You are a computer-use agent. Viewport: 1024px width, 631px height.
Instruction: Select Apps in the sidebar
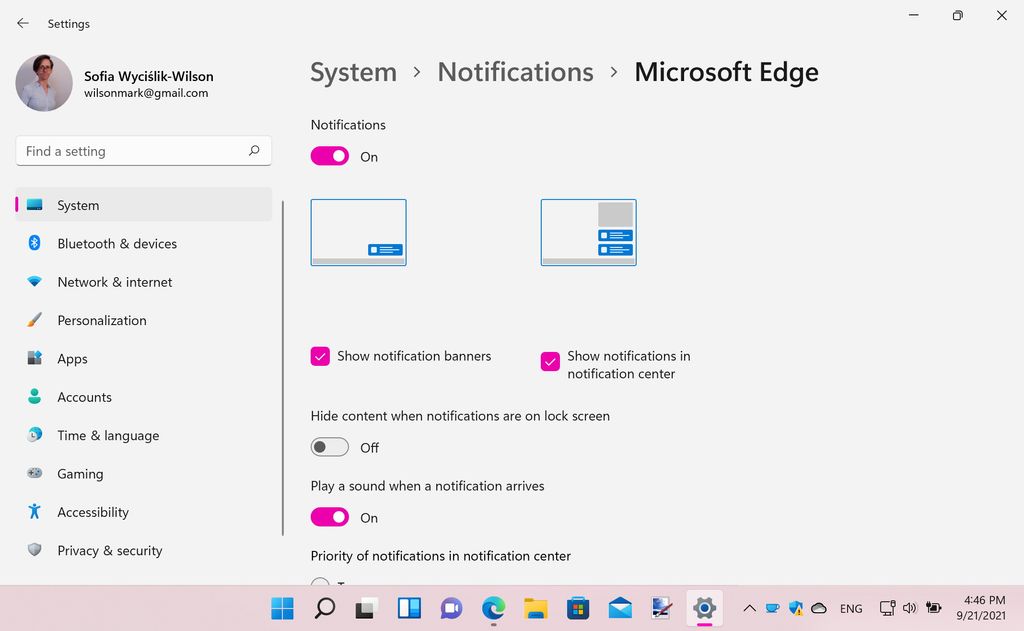pyautogui.click(x=72, y=358)
